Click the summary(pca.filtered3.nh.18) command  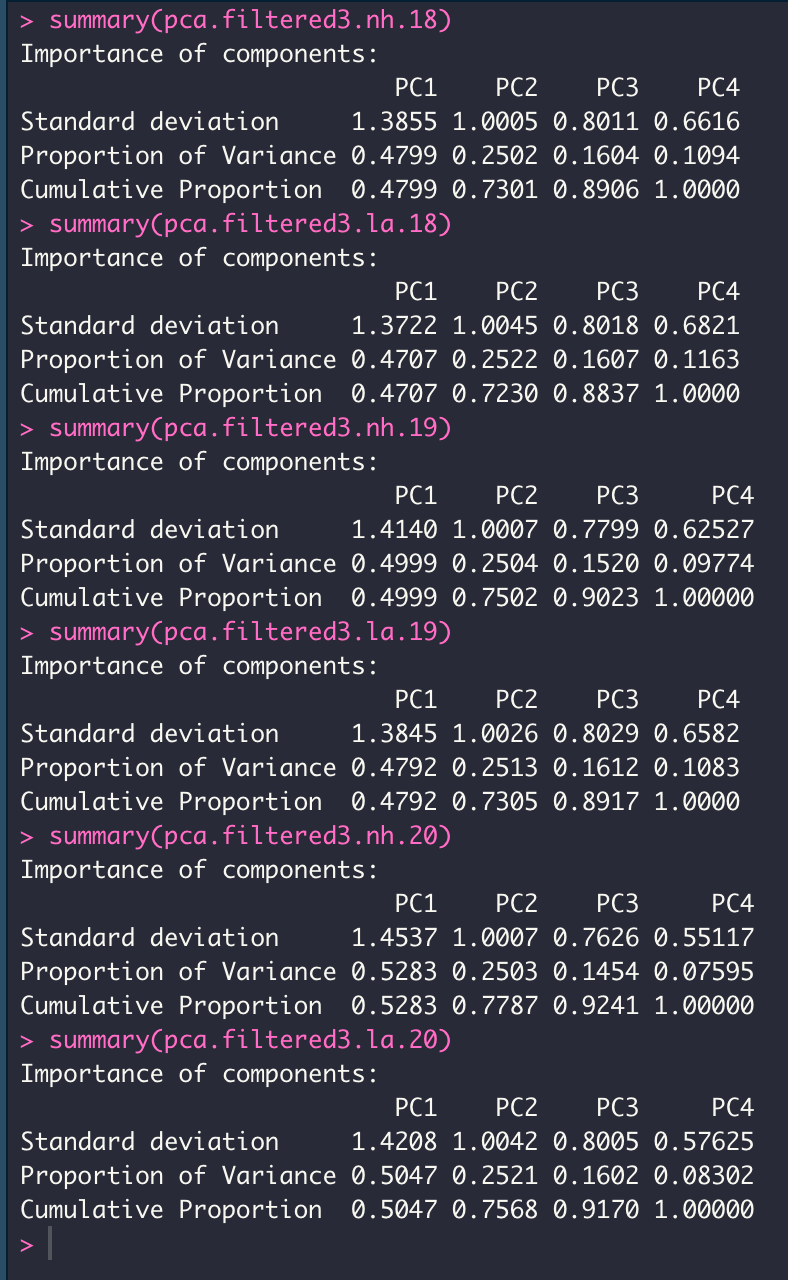[251, 20]
